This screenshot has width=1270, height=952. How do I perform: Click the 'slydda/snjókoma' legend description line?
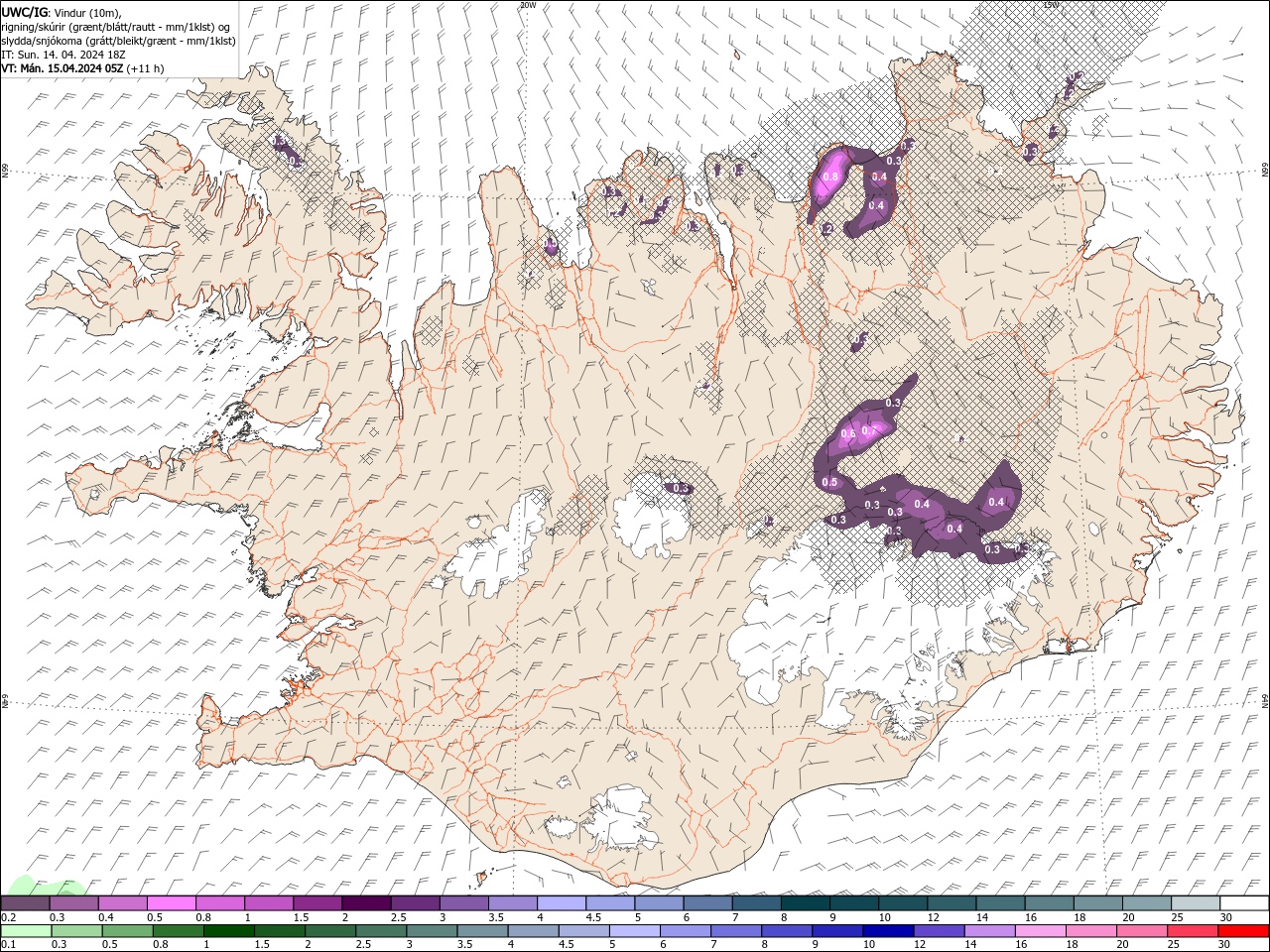(119, 41)
